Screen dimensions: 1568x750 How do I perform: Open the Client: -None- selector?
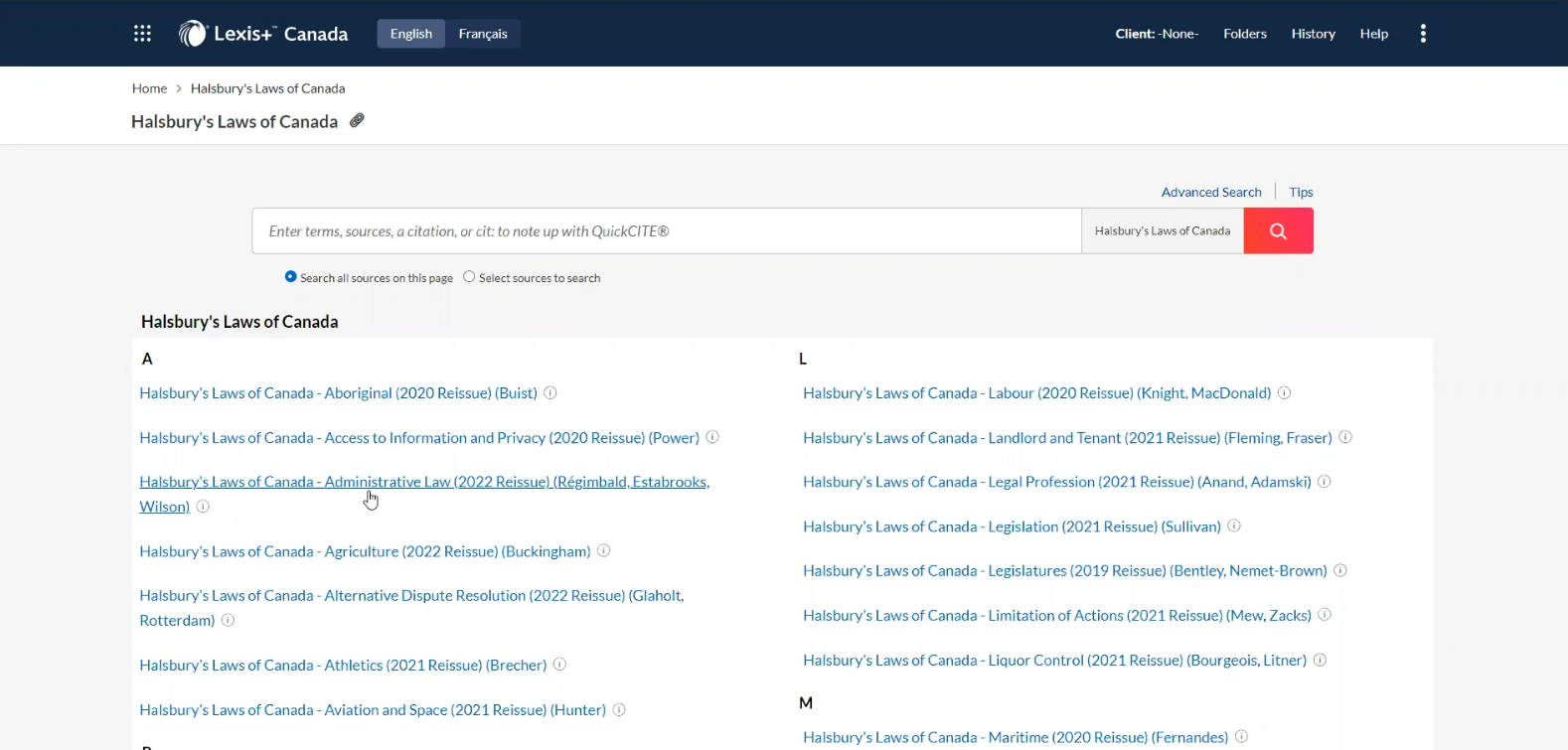click(x=1157, y=34)
